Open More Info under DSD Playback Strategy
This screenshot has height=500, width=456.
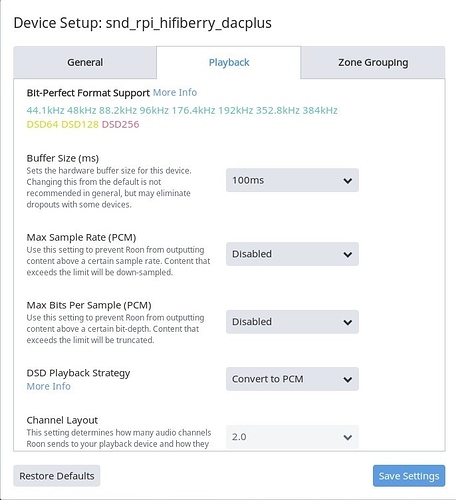49,386
